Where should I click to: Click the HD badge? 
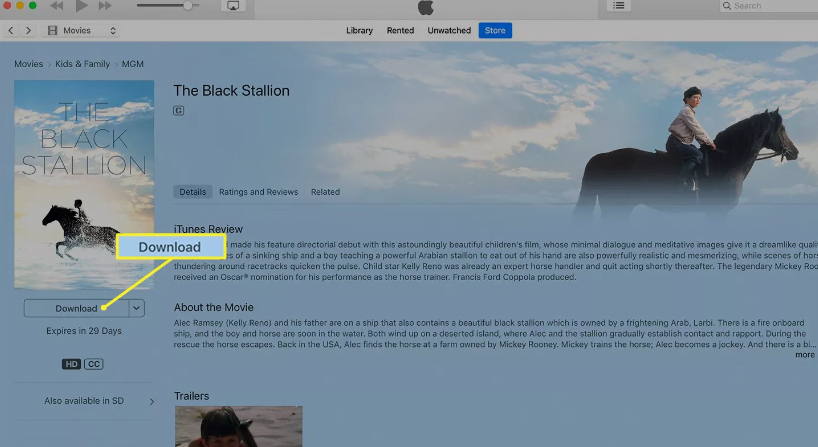point(71,364)
